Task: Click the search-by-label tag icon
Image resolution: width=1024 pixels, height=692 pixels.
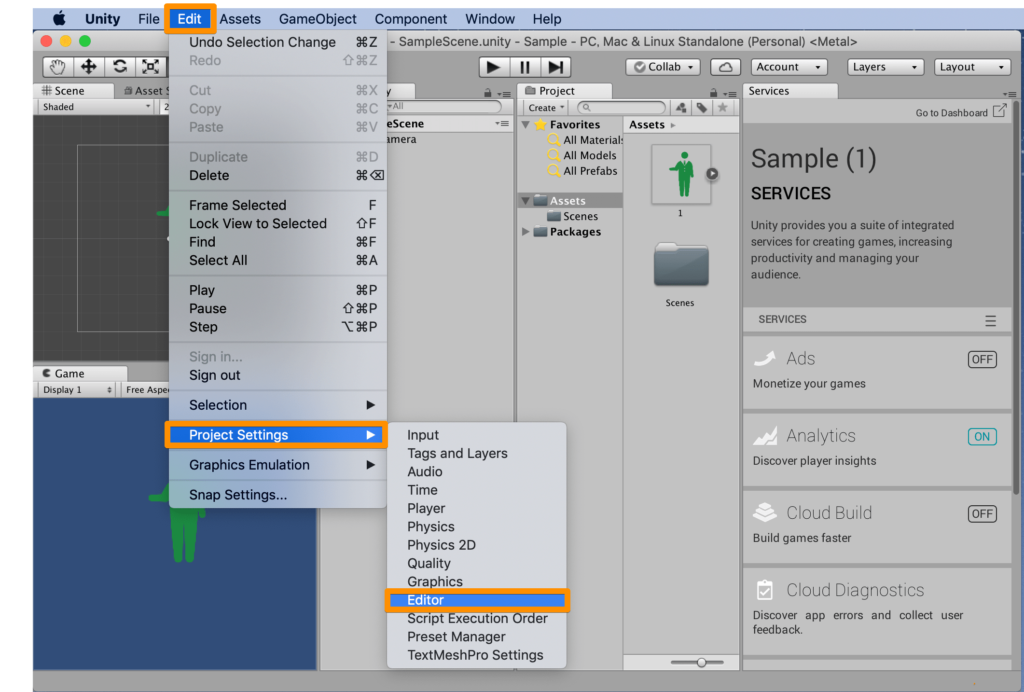Action: [701, 108]
